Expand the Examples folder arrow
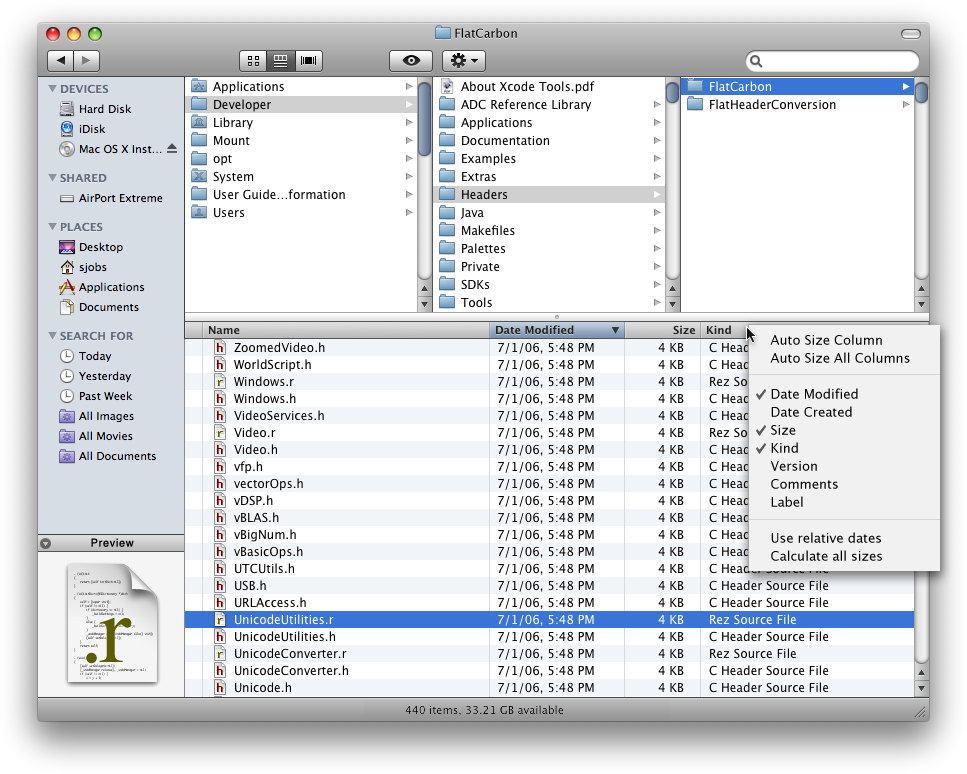Image resolution: width=967 pixels, height=774 pixels. [x=657, y=159]
